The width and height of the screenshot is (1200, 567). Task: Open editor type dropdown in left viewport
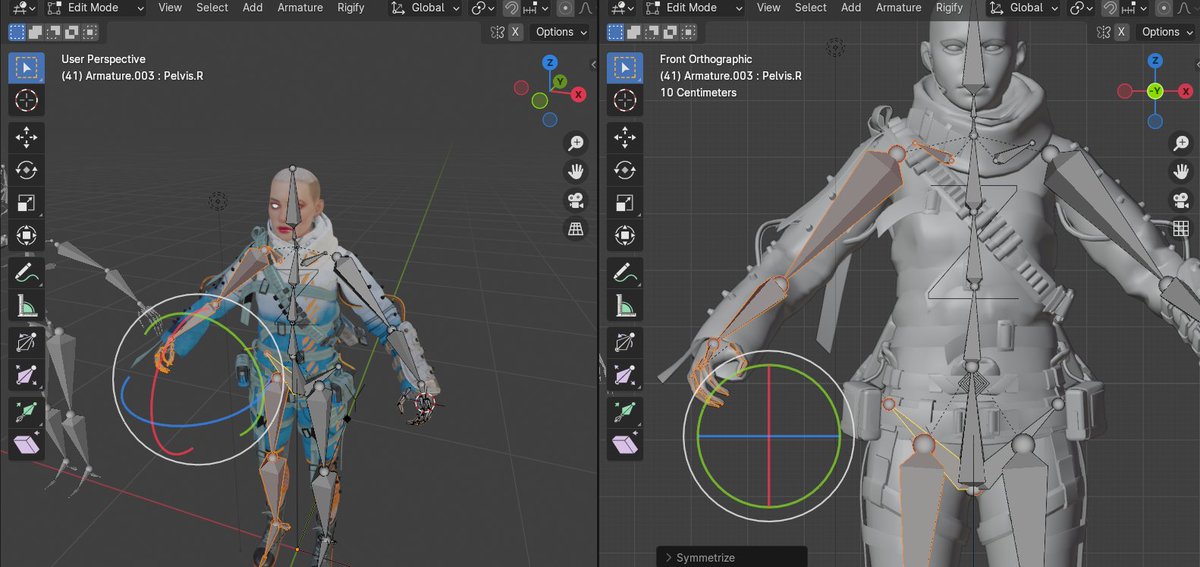click(22, 8)
